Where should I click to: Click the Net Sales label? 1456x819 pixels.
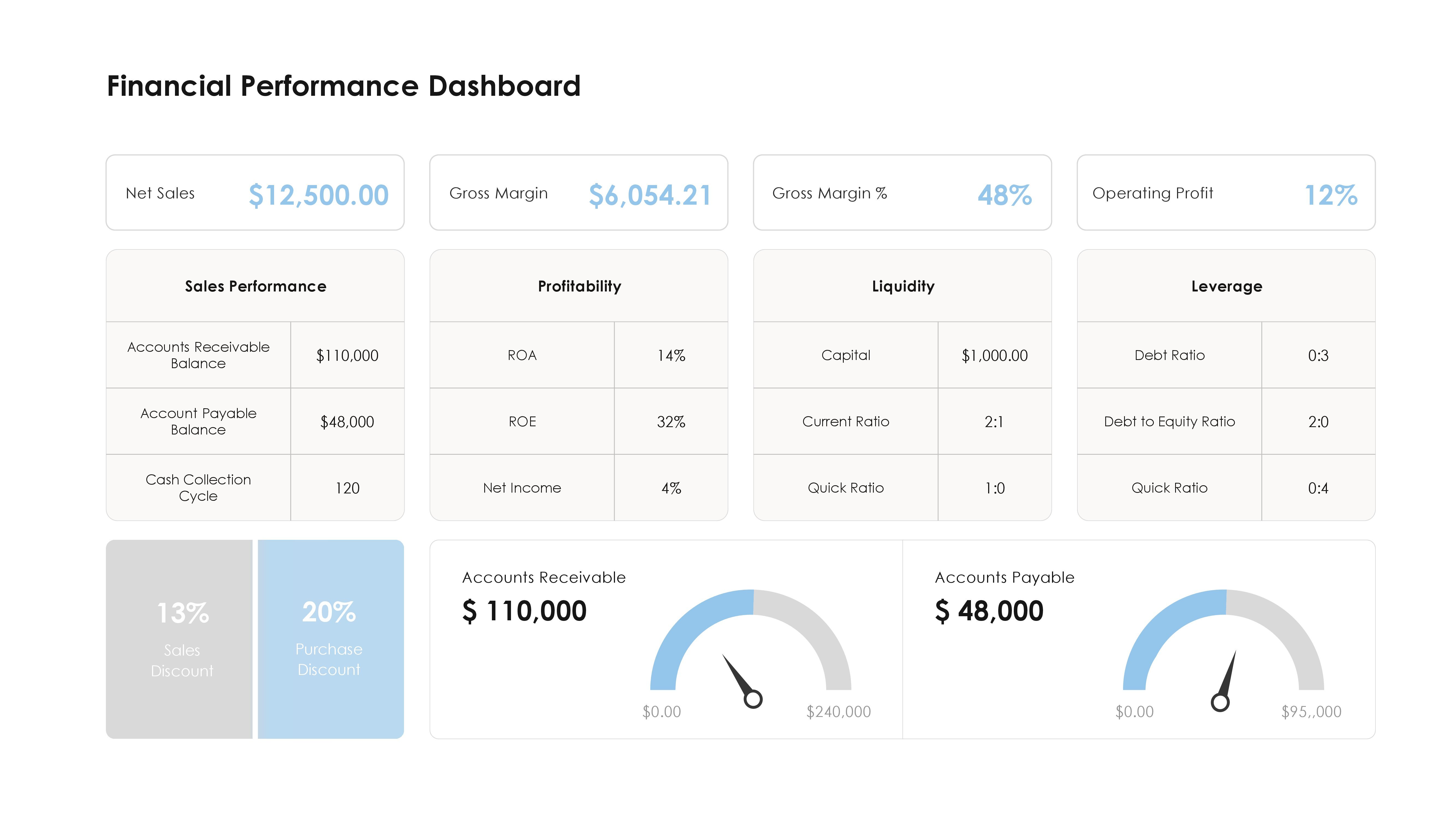click(160, 193)
